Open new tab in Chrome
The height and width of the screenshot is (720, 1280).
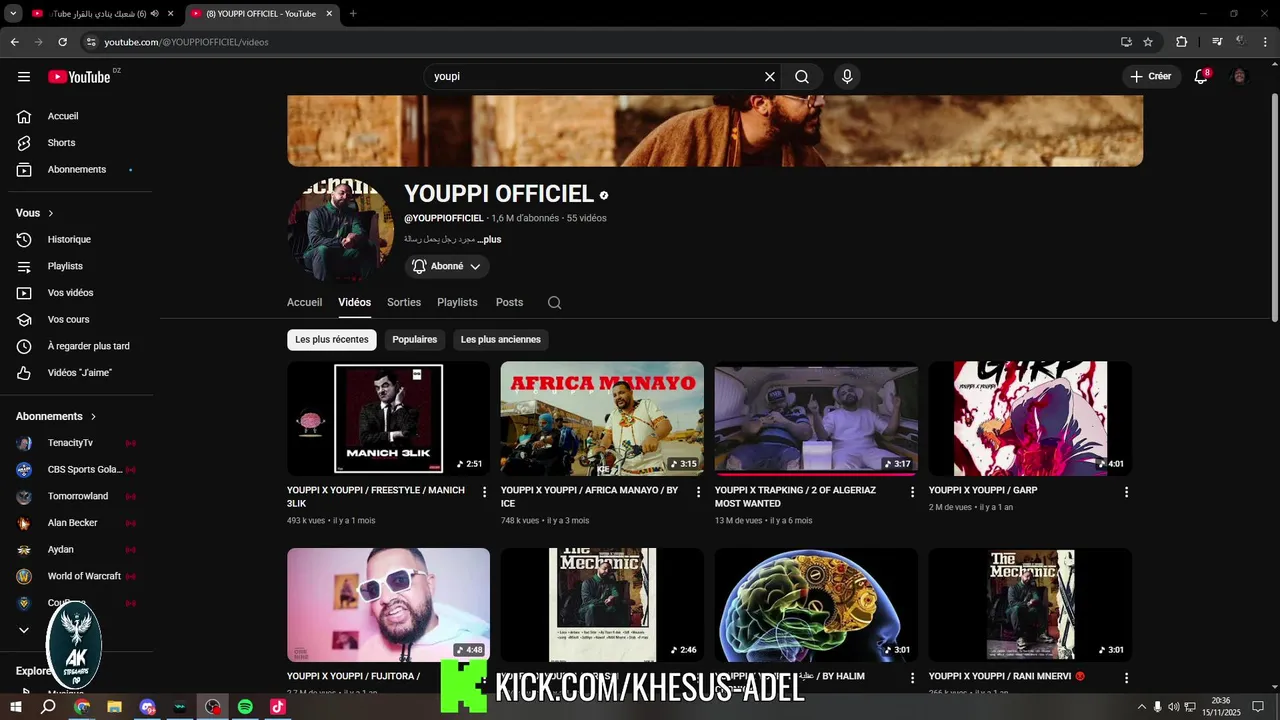click(x=353, y=13)
